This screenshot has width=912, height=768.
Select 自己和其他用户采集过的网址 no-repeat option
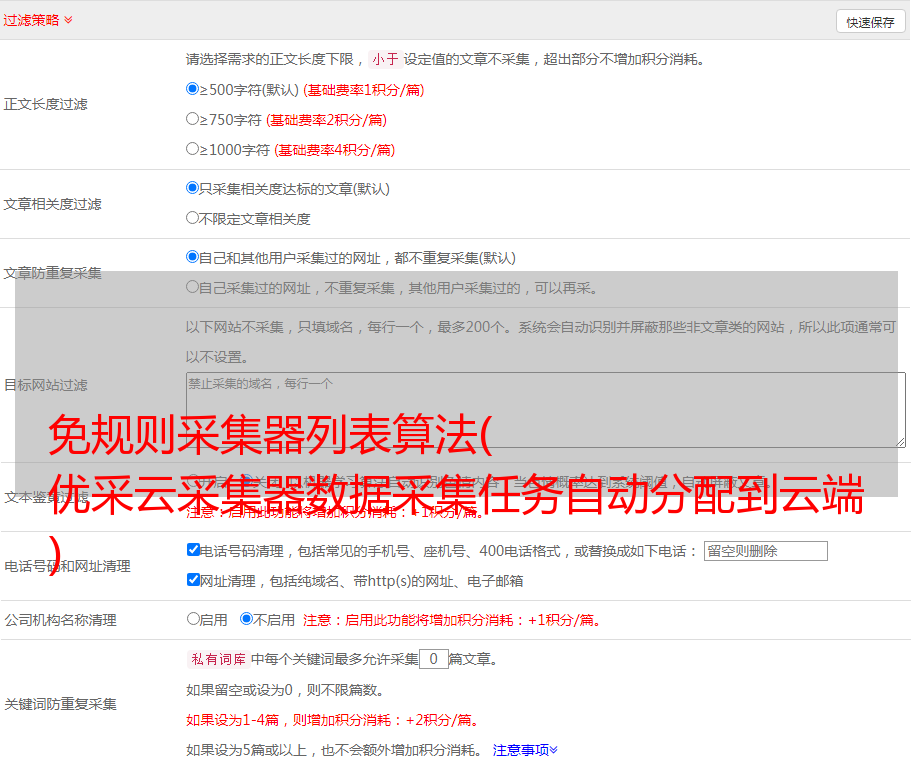tap(192, 257)
